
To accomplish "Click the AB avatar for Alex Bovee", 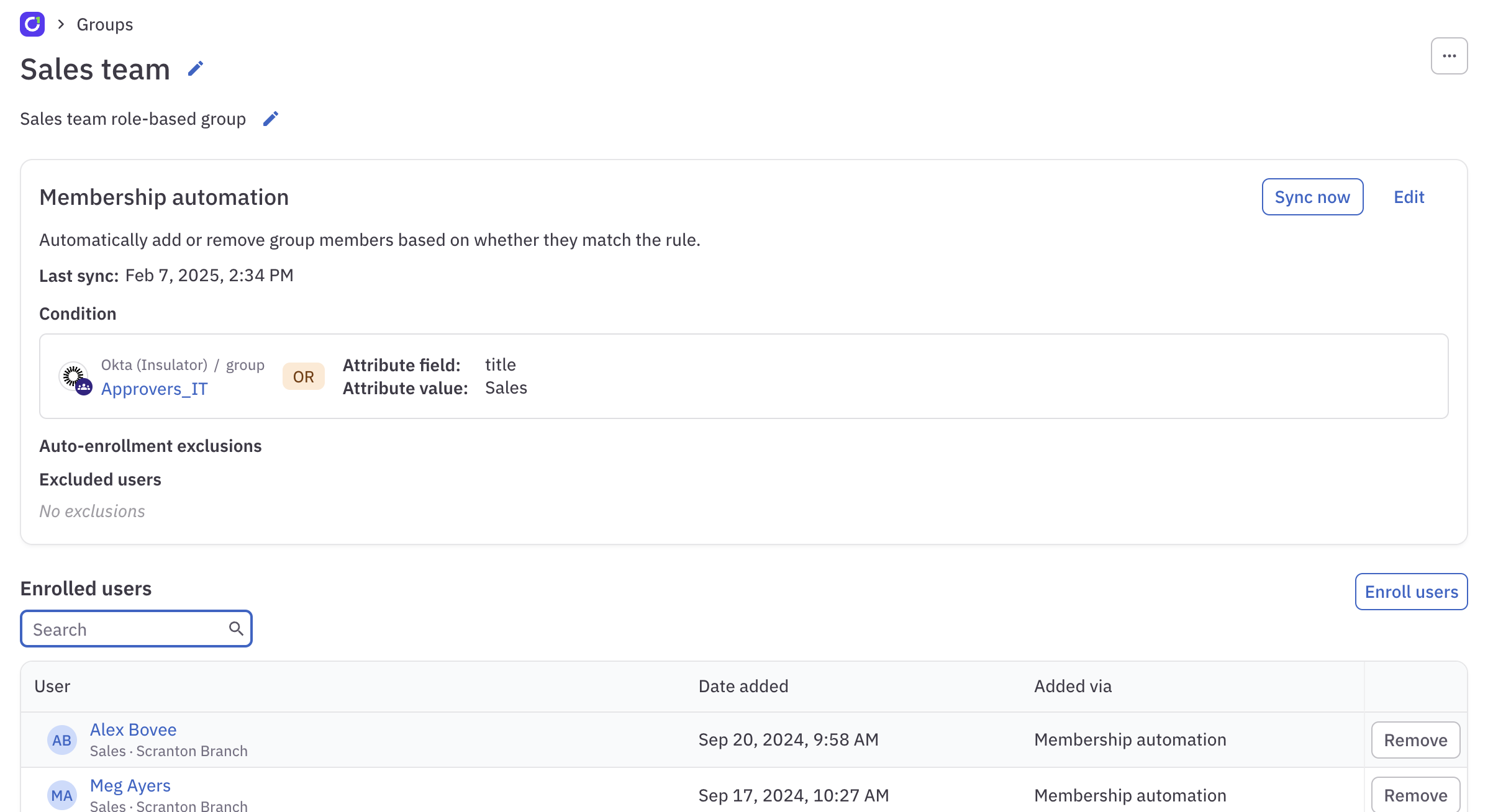I will pos(62,740).
